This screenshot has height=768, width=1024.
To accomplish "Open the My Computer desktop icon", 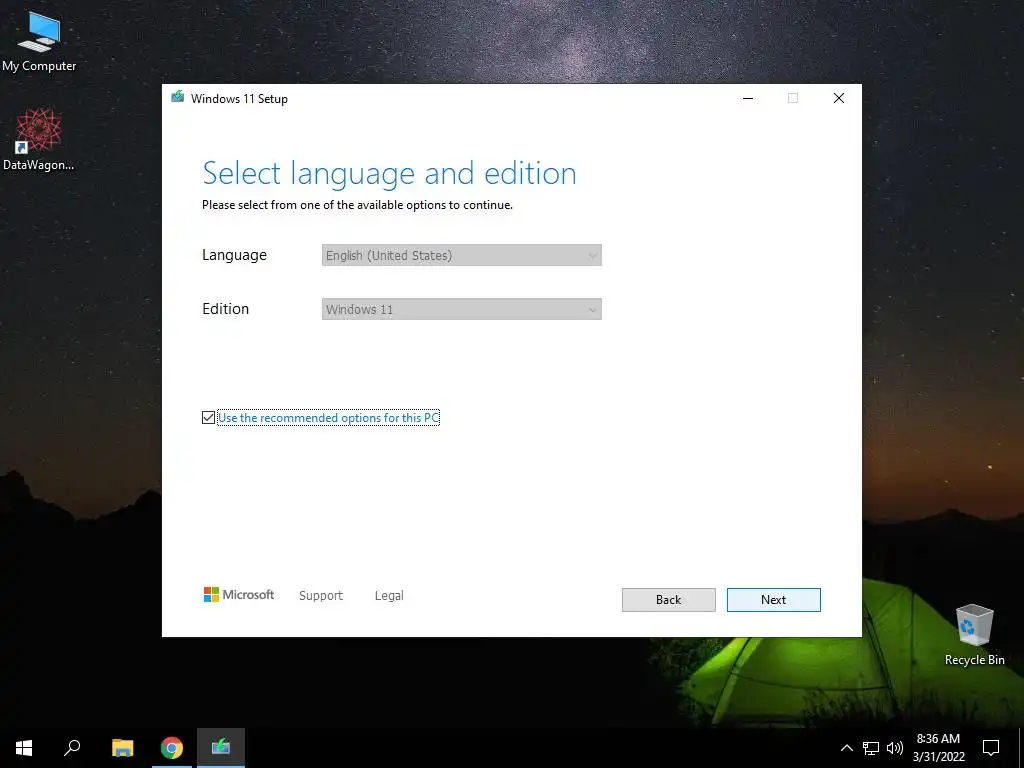I will click(39, 42).
